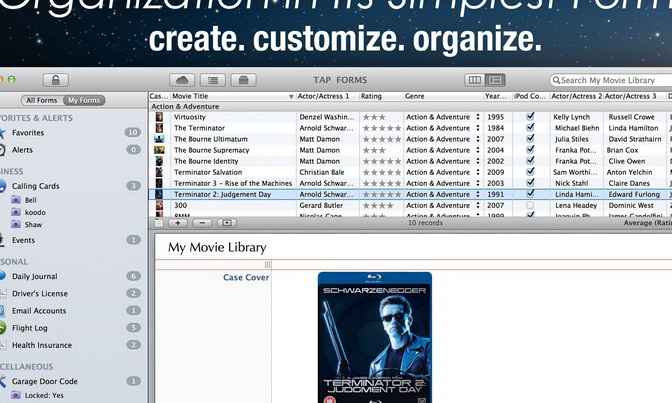The height and width of the screenshot is (403, 672).
Task: Click the magnifier icon in the search box
Action: pos(556,80)
